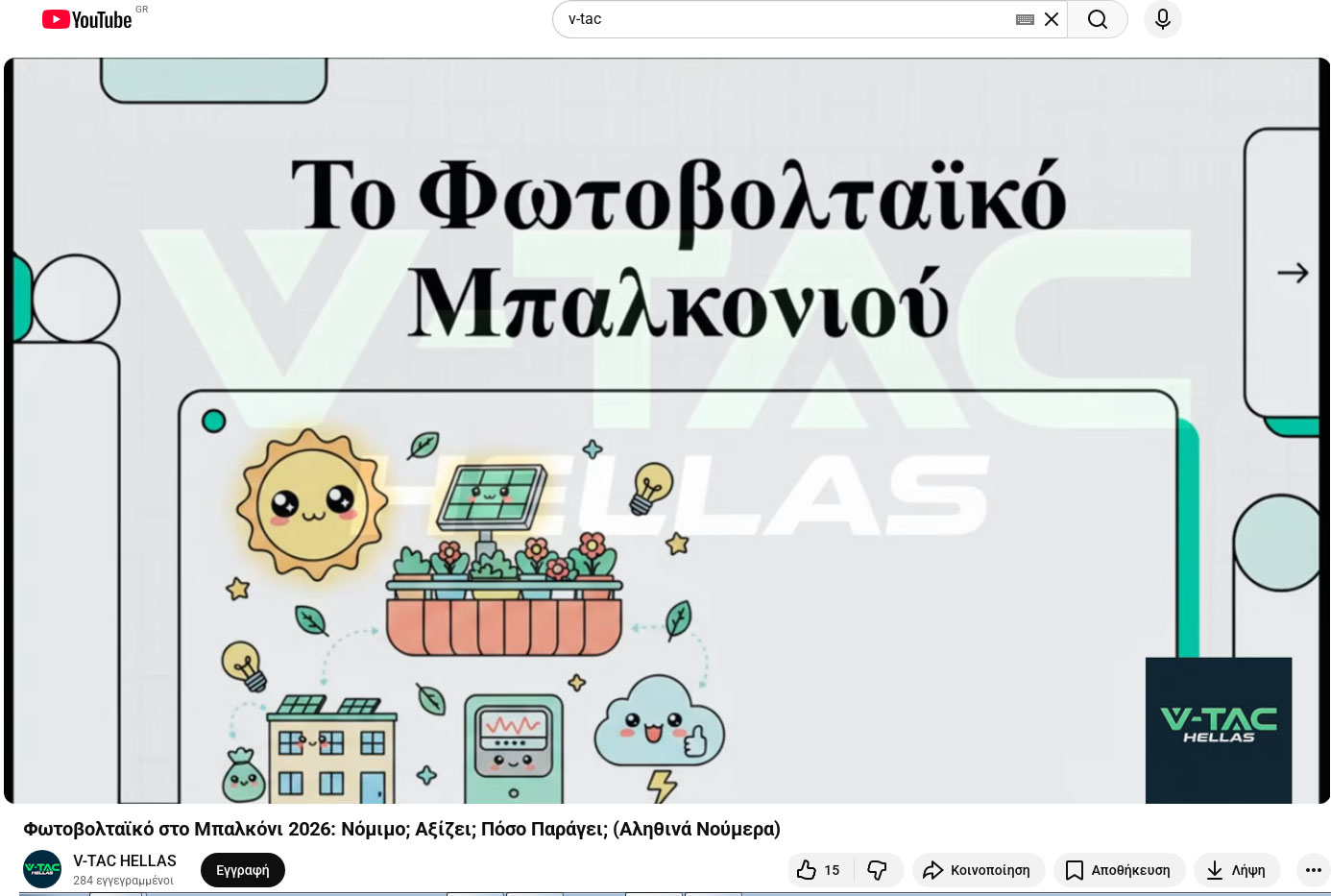Screen dimensions: 1331x896
Task: Like the video with thumbs up
Action: (x=818, y=870)
